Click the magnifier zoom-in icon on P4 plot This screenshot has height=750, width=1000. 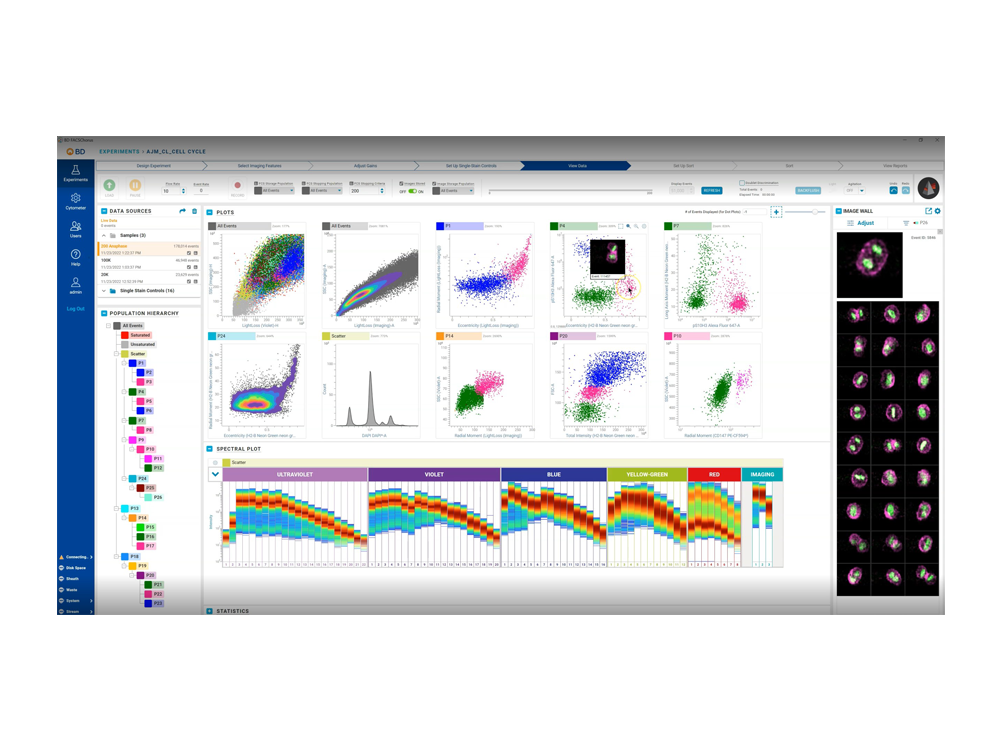tap(628, 226)
